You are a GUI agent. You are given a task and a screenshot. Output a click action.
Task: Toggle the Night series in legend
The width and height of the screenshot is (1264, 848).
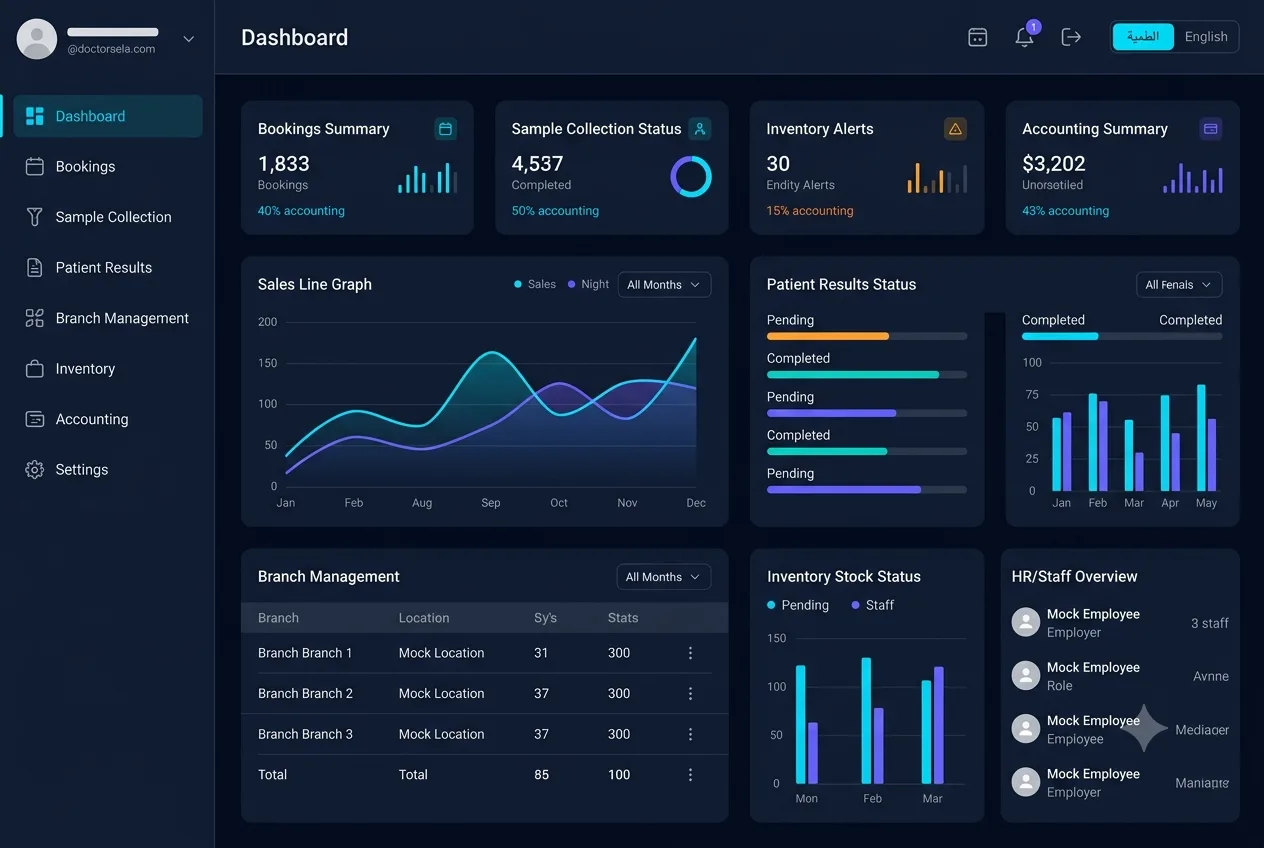pyautogui.click(x=588, y=284)
